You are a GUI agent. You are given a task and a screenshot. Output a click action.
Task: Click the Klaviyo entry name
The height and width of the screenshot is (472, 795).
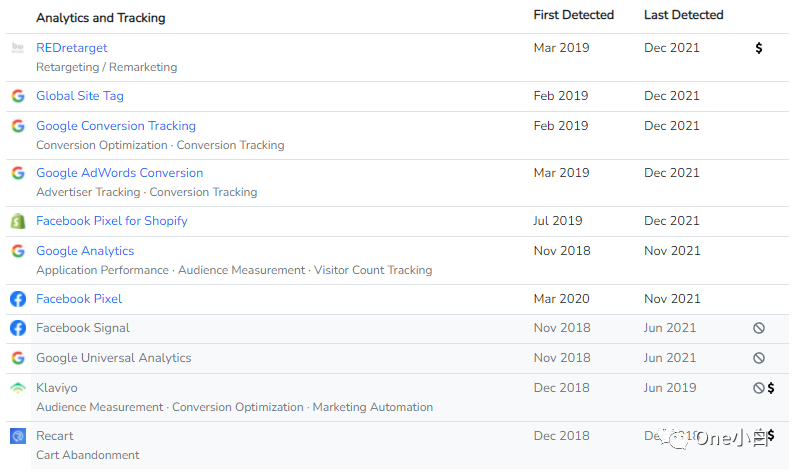pos(57,388)
